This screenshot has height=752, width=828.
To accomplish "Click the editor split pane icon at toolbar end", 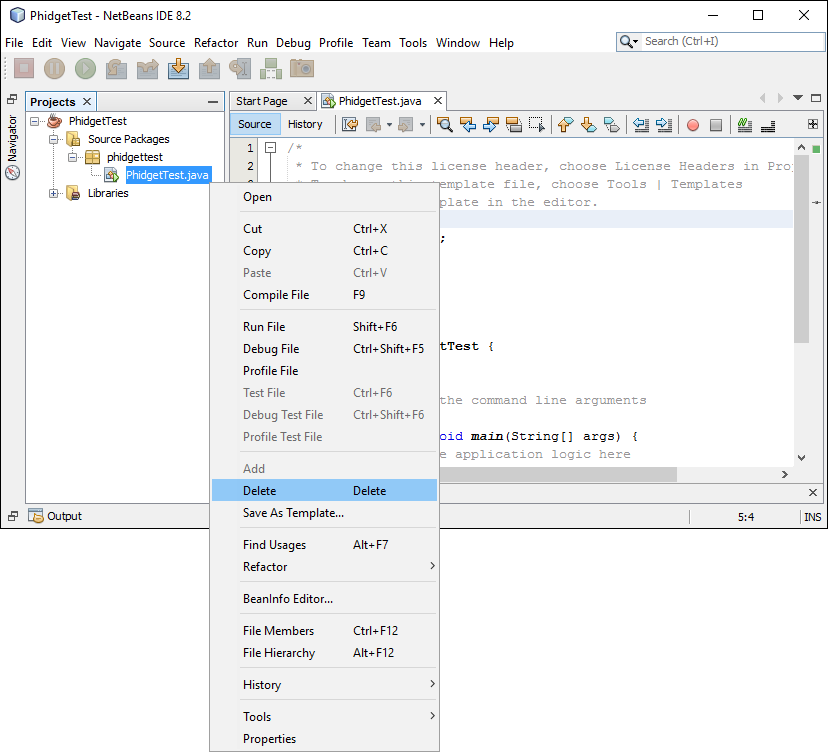I will point(813,124).
